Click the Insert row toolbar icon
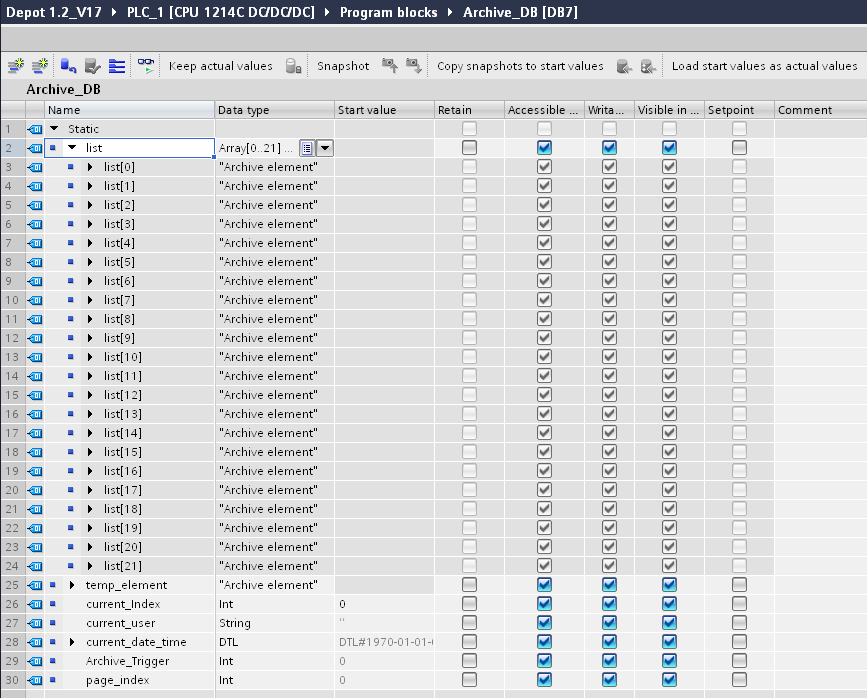This screenshot has height=698, width=867. coord(15,66)
